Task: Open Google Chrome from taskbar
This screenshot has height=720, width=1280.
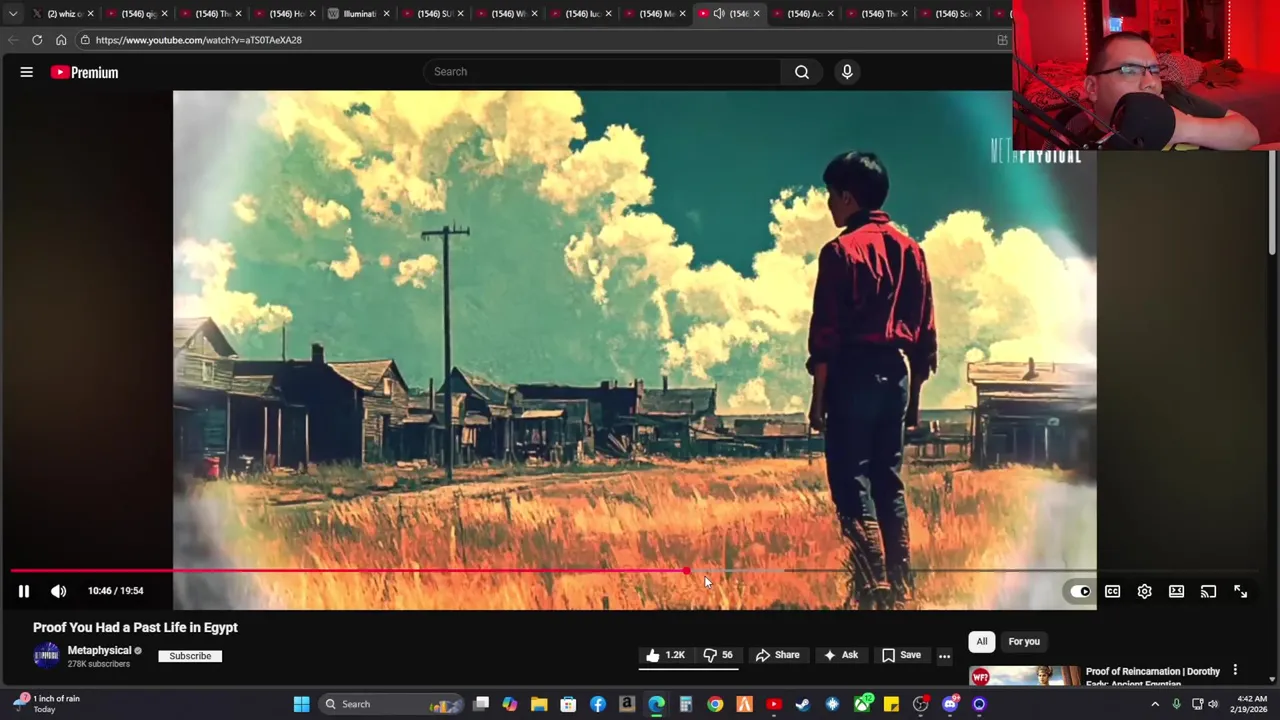Action: pos(715,704)
